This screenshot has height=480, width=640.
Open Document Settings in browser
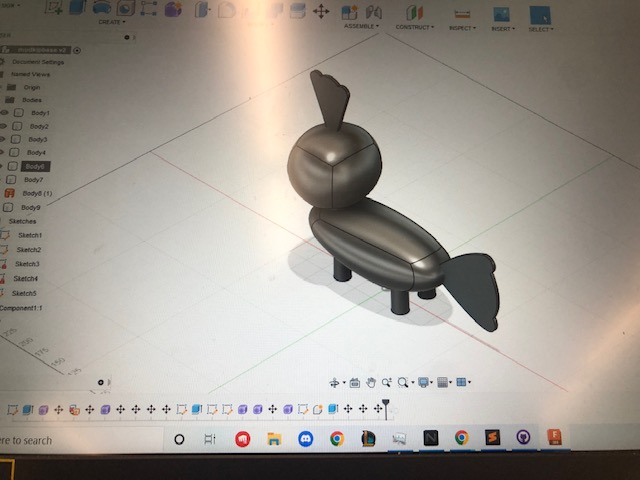point(38,62)
